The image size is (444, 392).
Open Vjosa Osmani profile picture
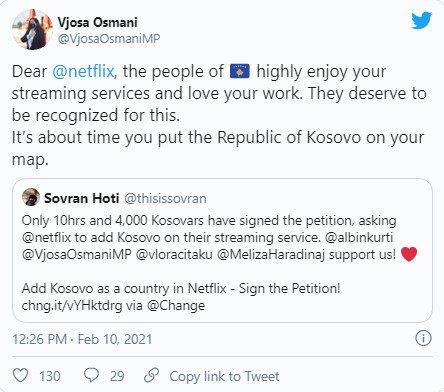click(x=32, y=29)
